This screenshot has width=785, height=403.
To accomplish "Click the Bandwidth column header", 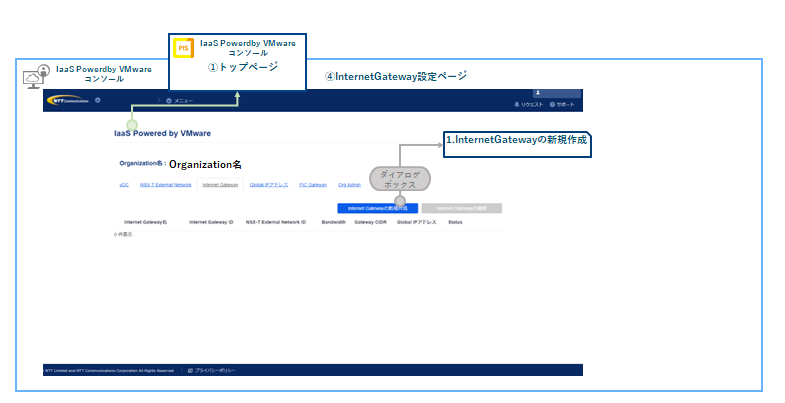I will (333, 222).
